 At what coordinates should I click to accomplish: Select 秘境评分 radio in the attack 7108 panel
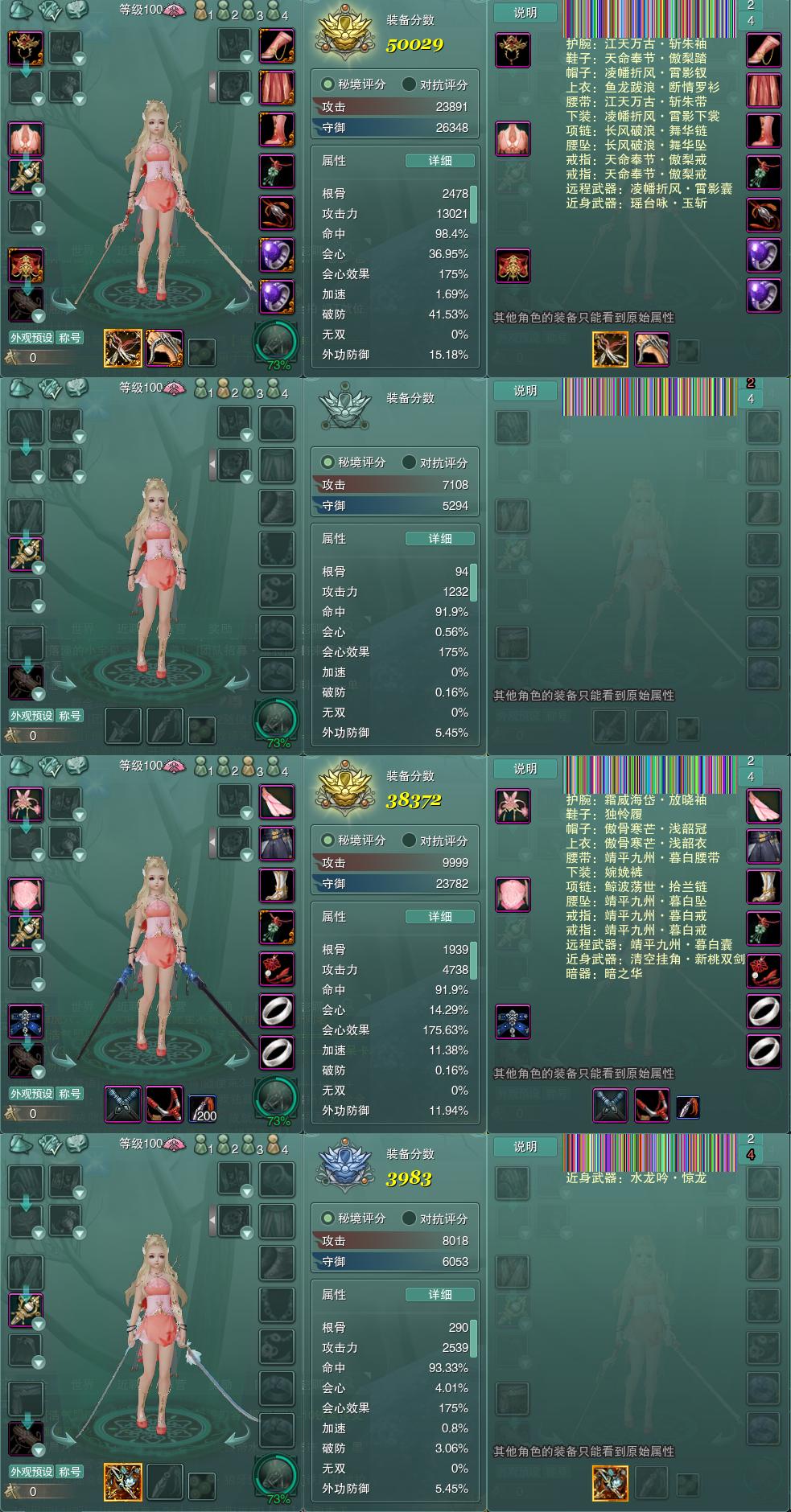click(328, 462)
